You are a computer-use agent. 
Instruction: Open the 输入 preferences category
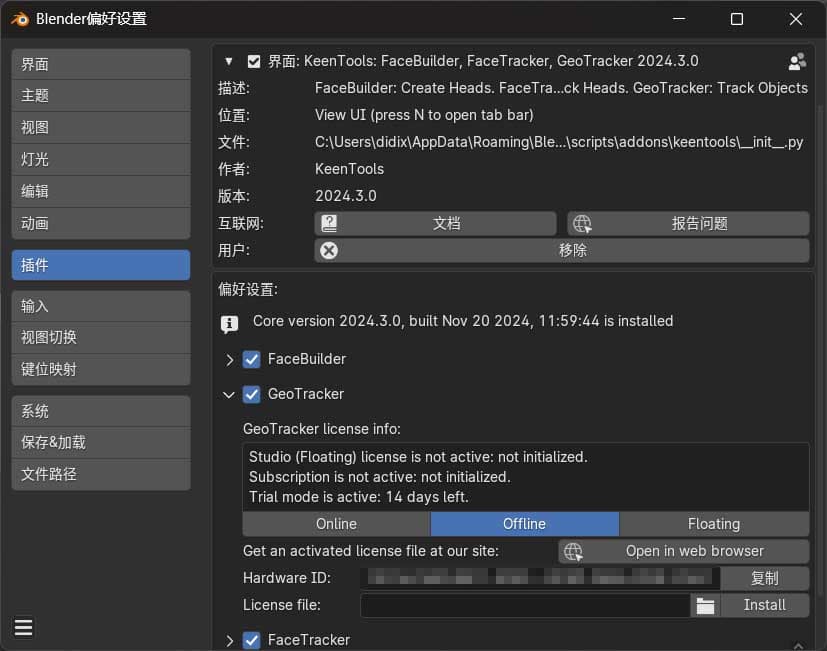point(101,306)
